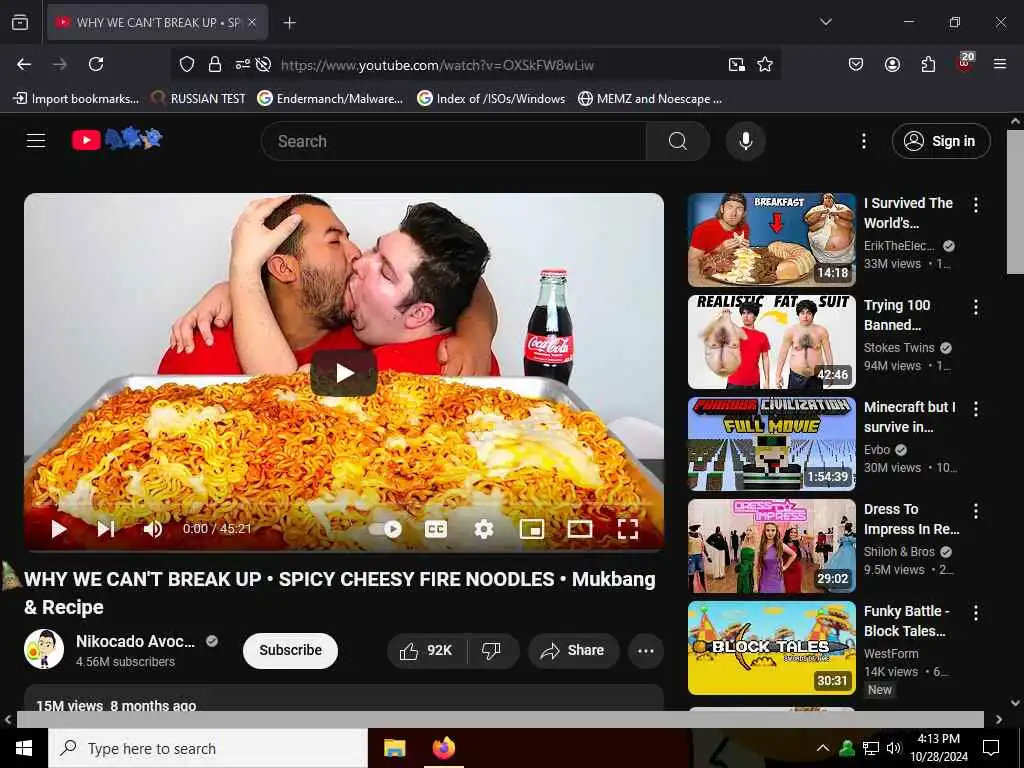Open picture-in-picture icon in the address bar
The width and height of the screenshot is (1024, 768).
[x=737, y=64]
